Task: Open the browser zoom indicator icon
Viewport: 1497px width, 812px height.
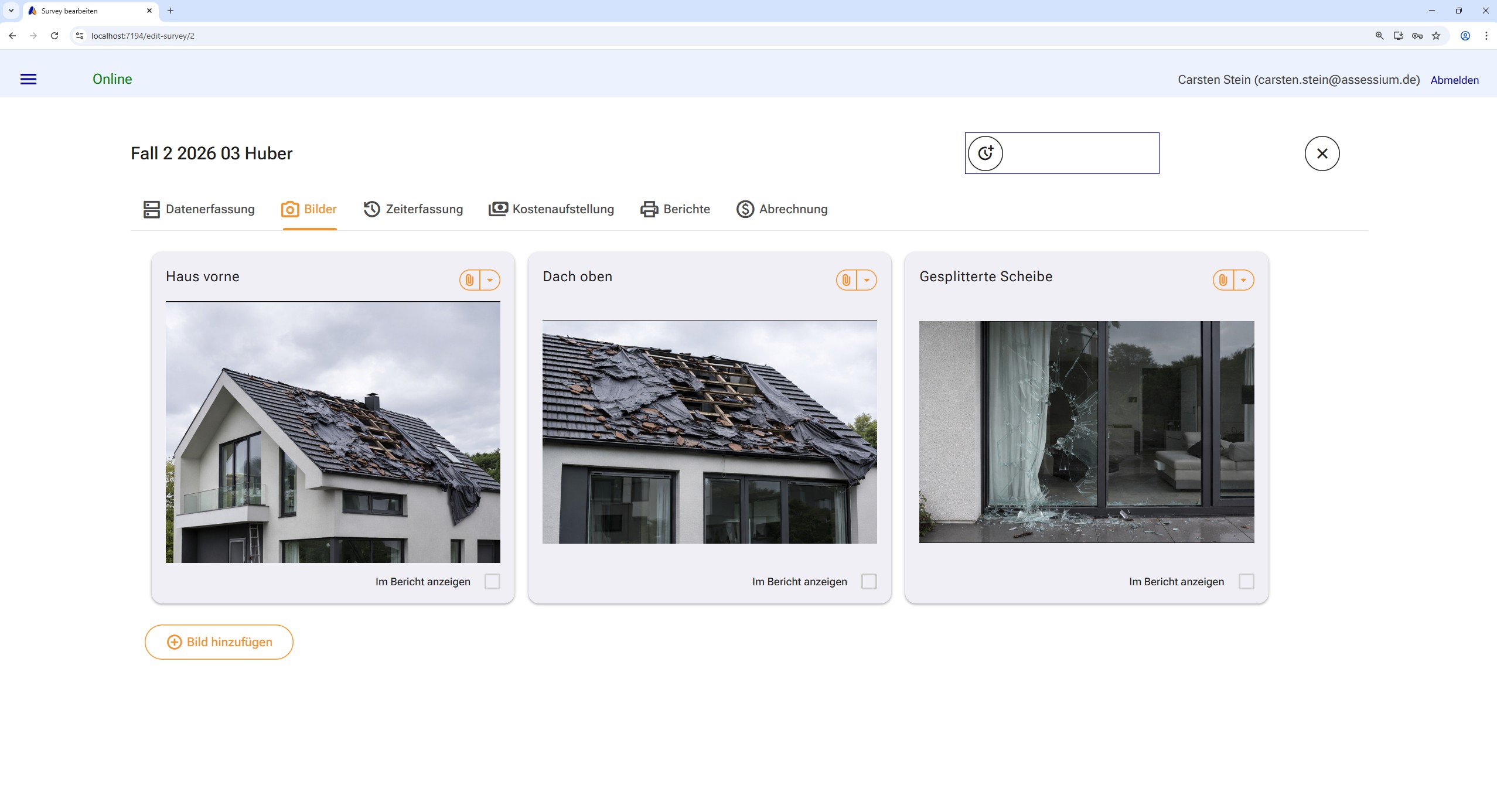Action: [x=1379, y=36]
